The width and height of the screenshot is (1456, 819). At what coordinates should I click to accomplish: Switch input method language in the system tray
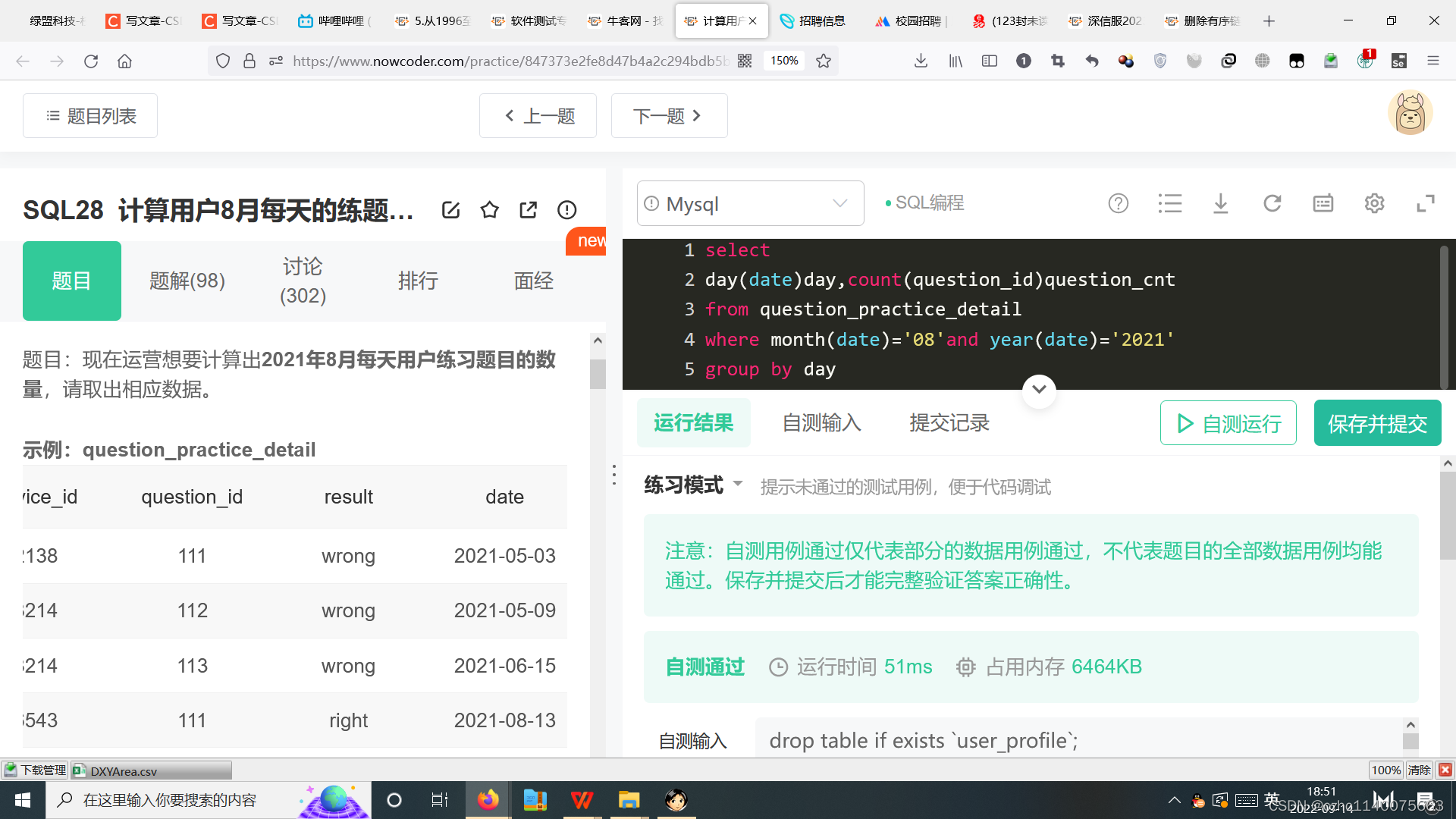1272,799
